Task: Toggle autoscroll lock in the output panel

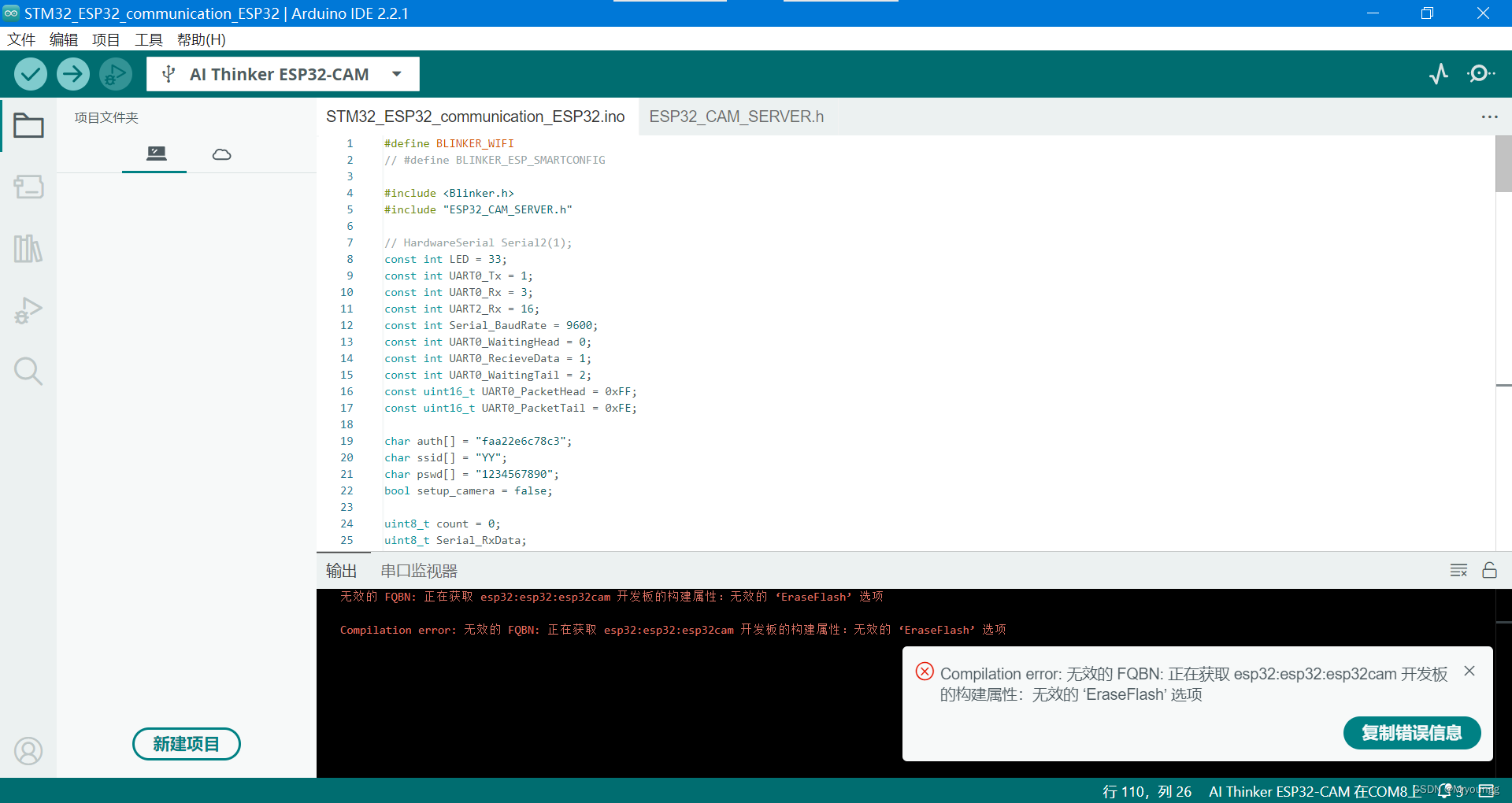Action: 1490,570
